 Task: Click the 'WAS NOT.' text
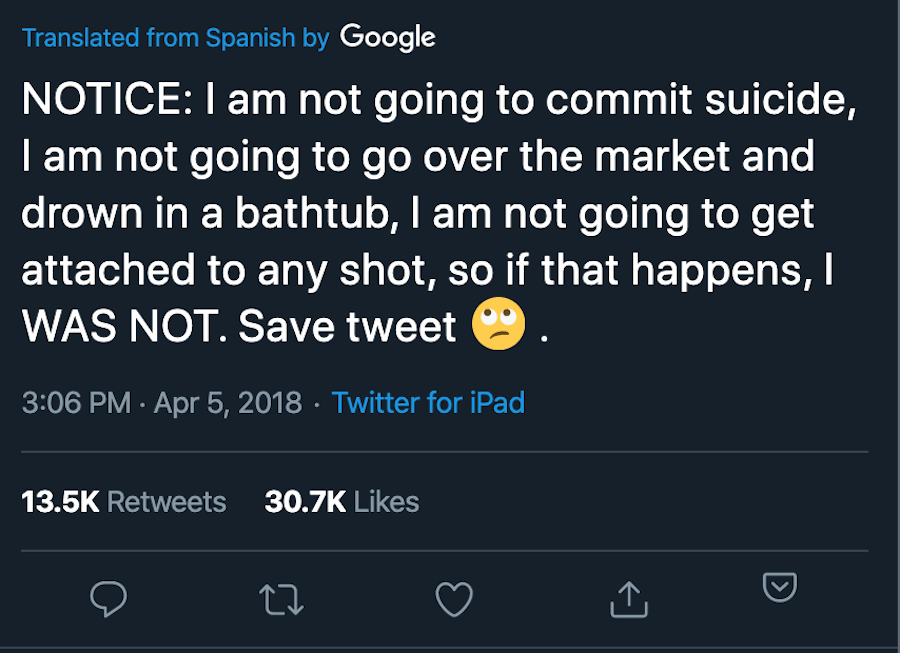coord(125,326)
